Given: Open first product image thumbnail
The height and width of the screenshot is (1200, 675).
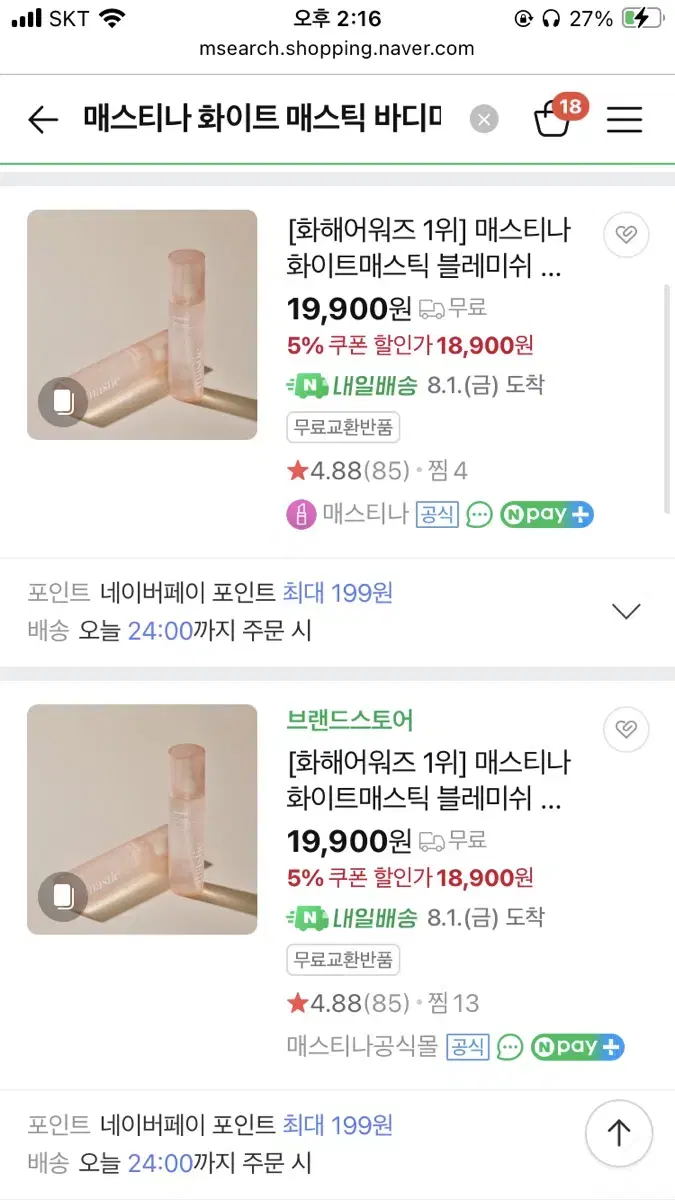Looking at the screenshot, I should (142, 325).
